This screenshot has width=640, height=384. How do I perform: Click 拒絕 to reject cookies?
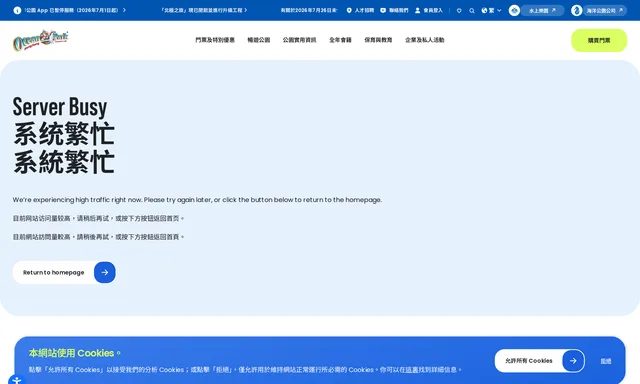(x=606, y=361)
